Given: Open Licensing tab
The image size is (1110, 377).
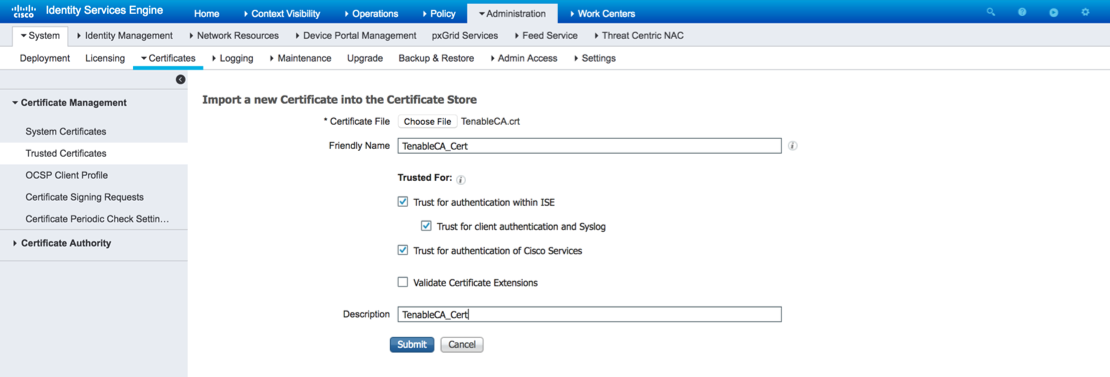Looking at the screenshot, I should tap(105, 58).
